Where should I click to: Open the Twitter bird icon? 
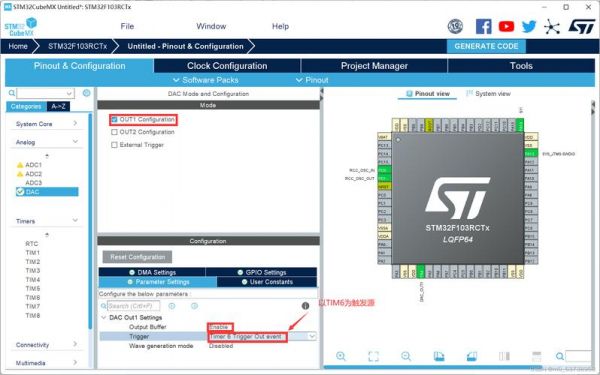point(529,26)
